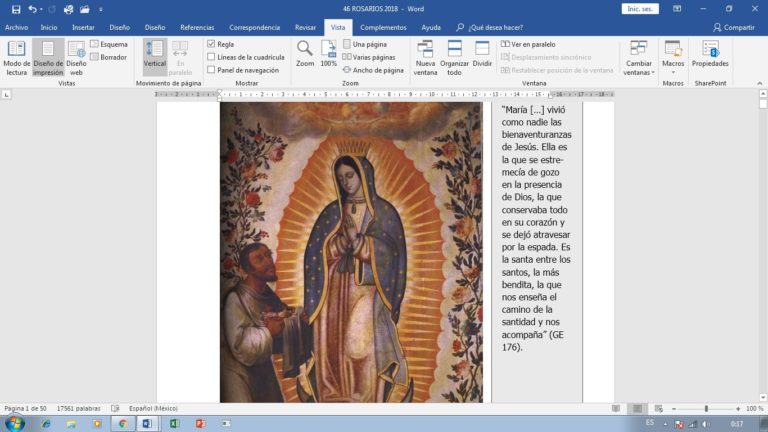
Task: Collapse the ribbon chevron
Action: [x=759, y=84]
